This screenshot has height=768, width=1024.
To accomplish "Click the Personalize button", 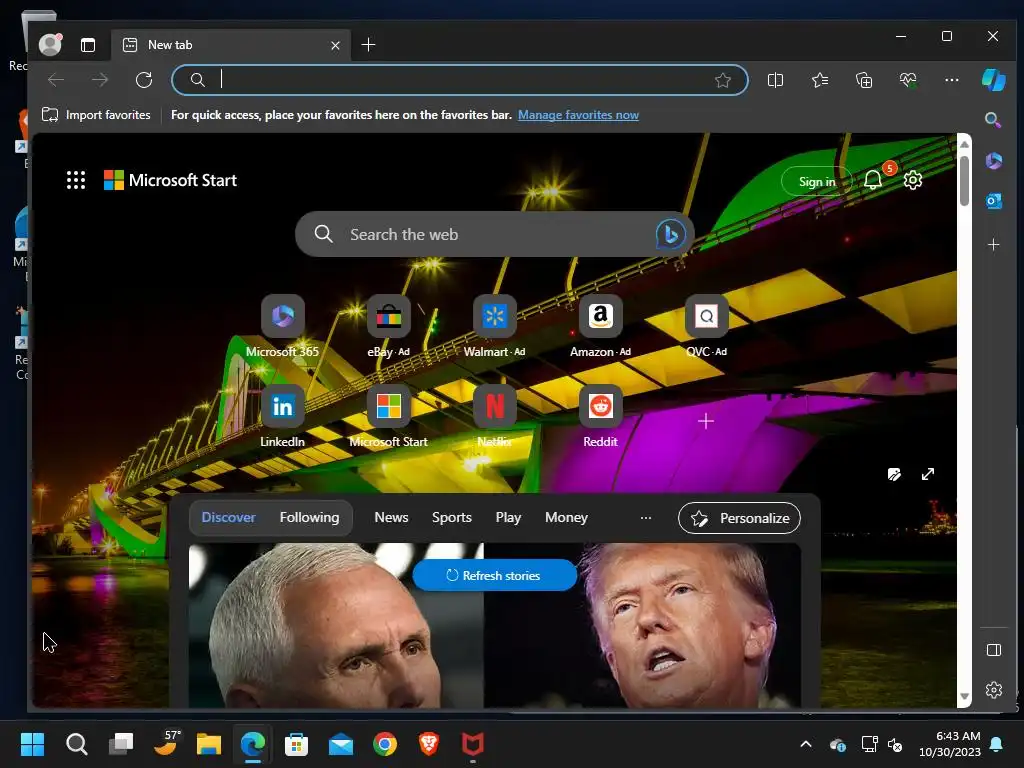I will (739, 518).
